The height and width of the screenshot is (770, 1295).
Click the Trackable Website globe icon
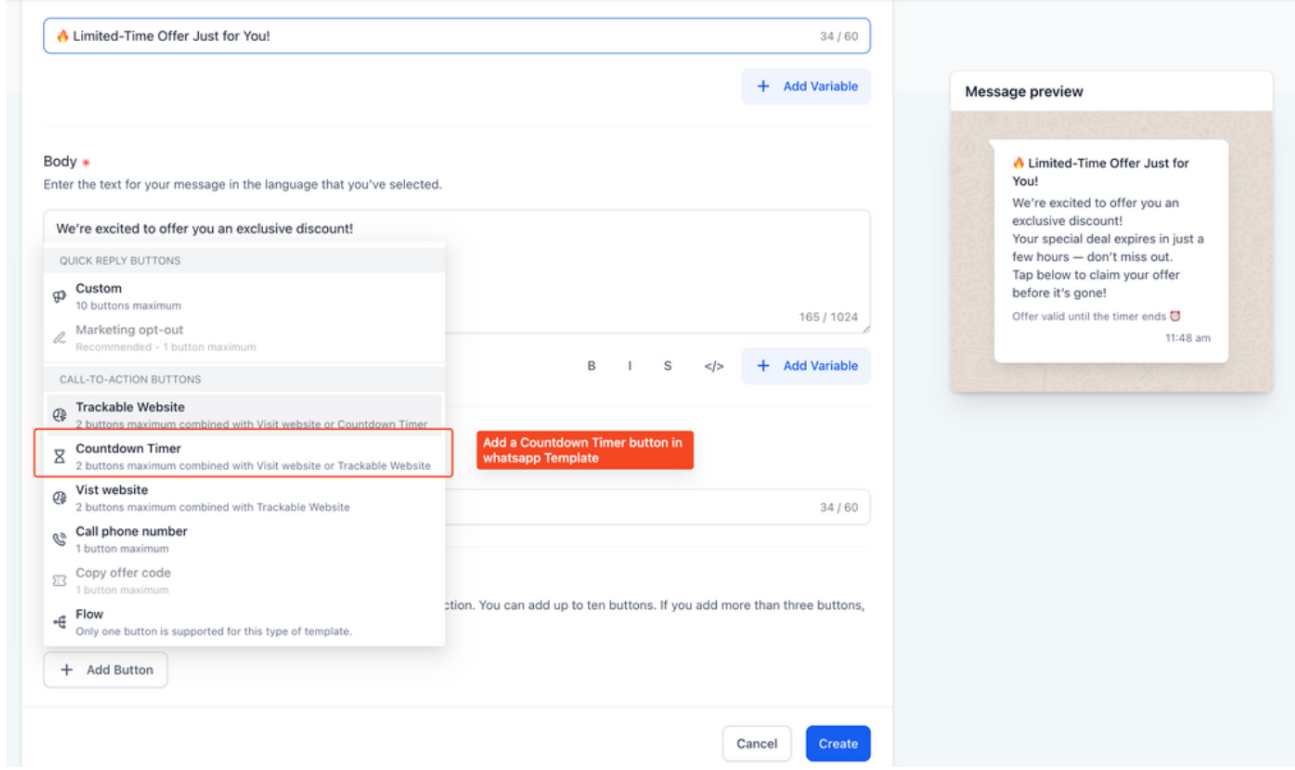tap(59, 415)
